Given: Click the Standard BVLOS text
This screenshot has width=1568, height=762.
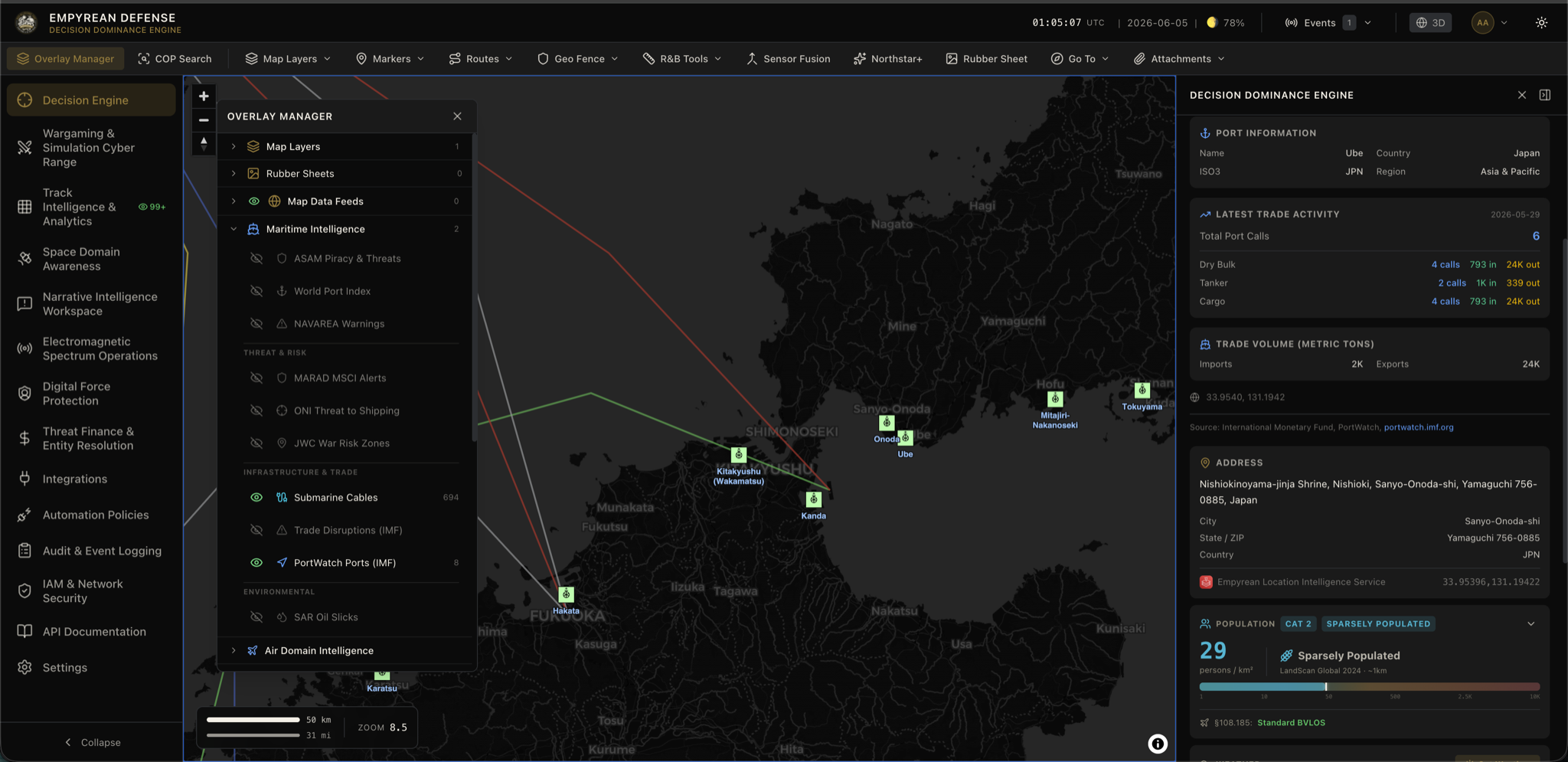Looking at the screenshot, I should coord(1291,723).
